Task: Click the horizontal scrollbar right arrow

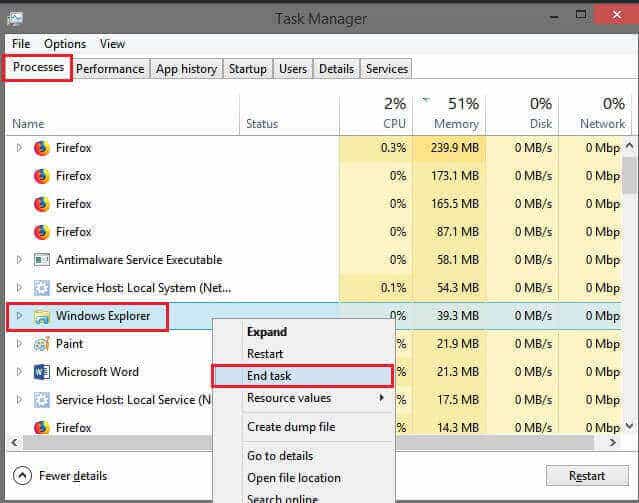Action: click(x=613, y=442)
